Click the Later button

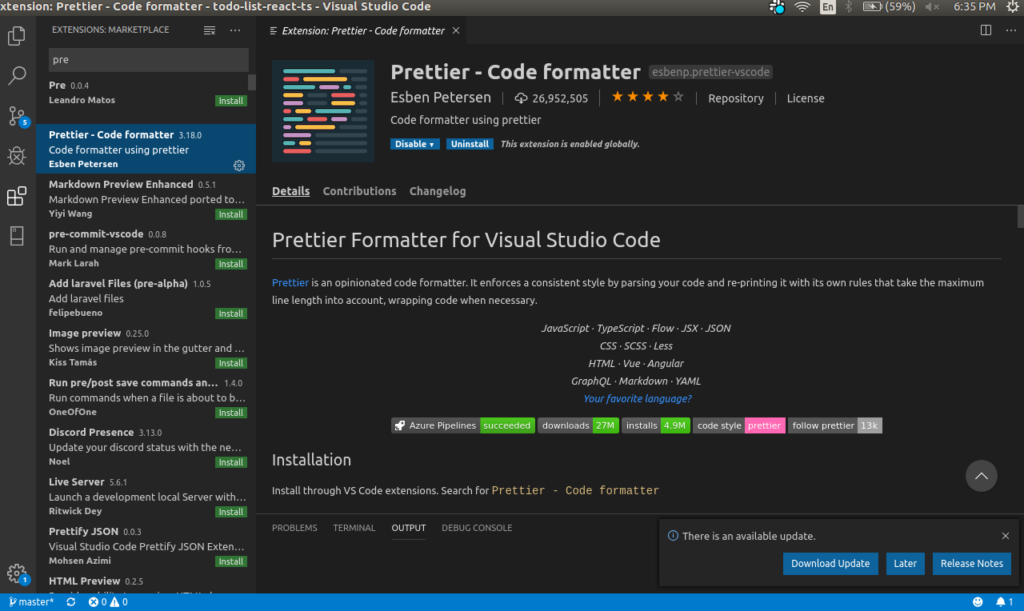(x=904, y=563)
